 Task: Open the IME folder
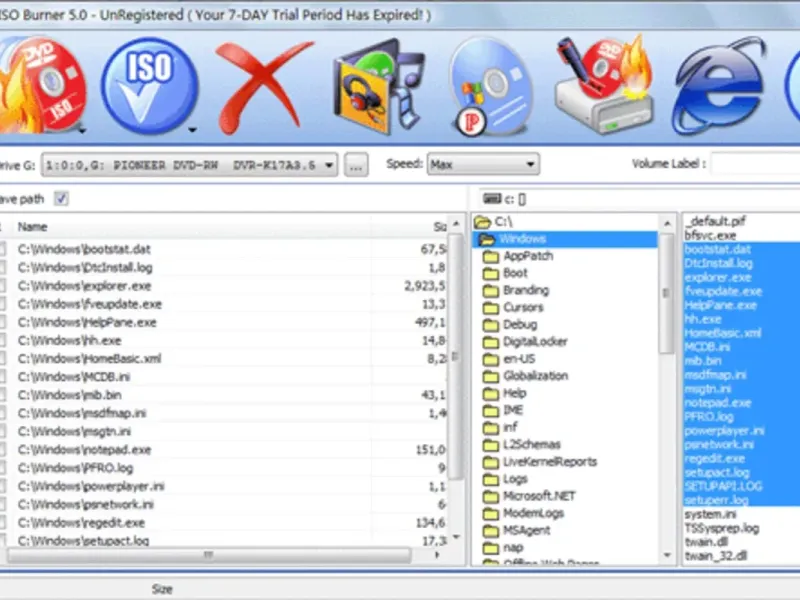503,410
